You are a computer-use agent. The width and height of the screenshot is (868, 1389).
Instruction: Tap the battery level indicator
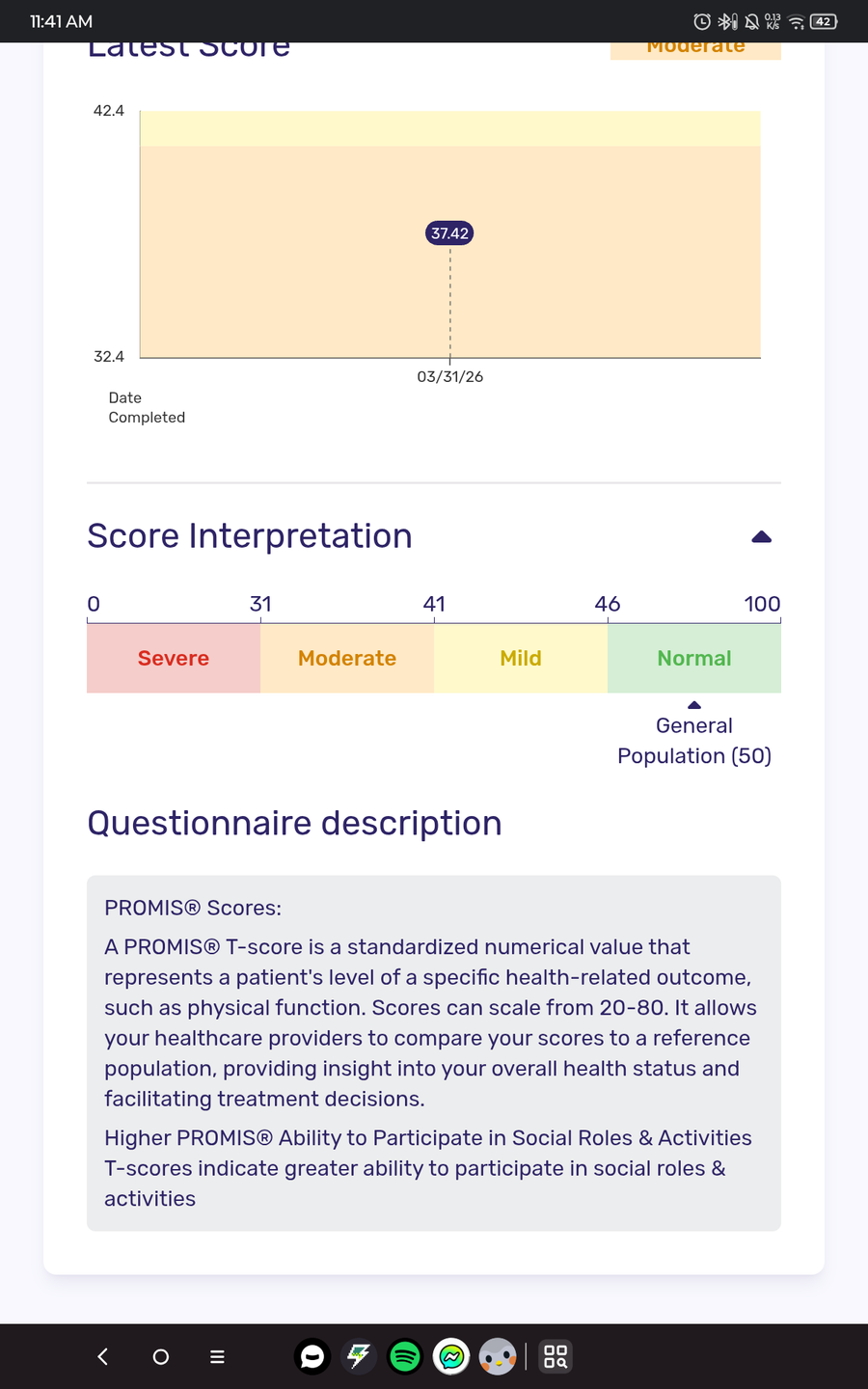click(823, 21)
